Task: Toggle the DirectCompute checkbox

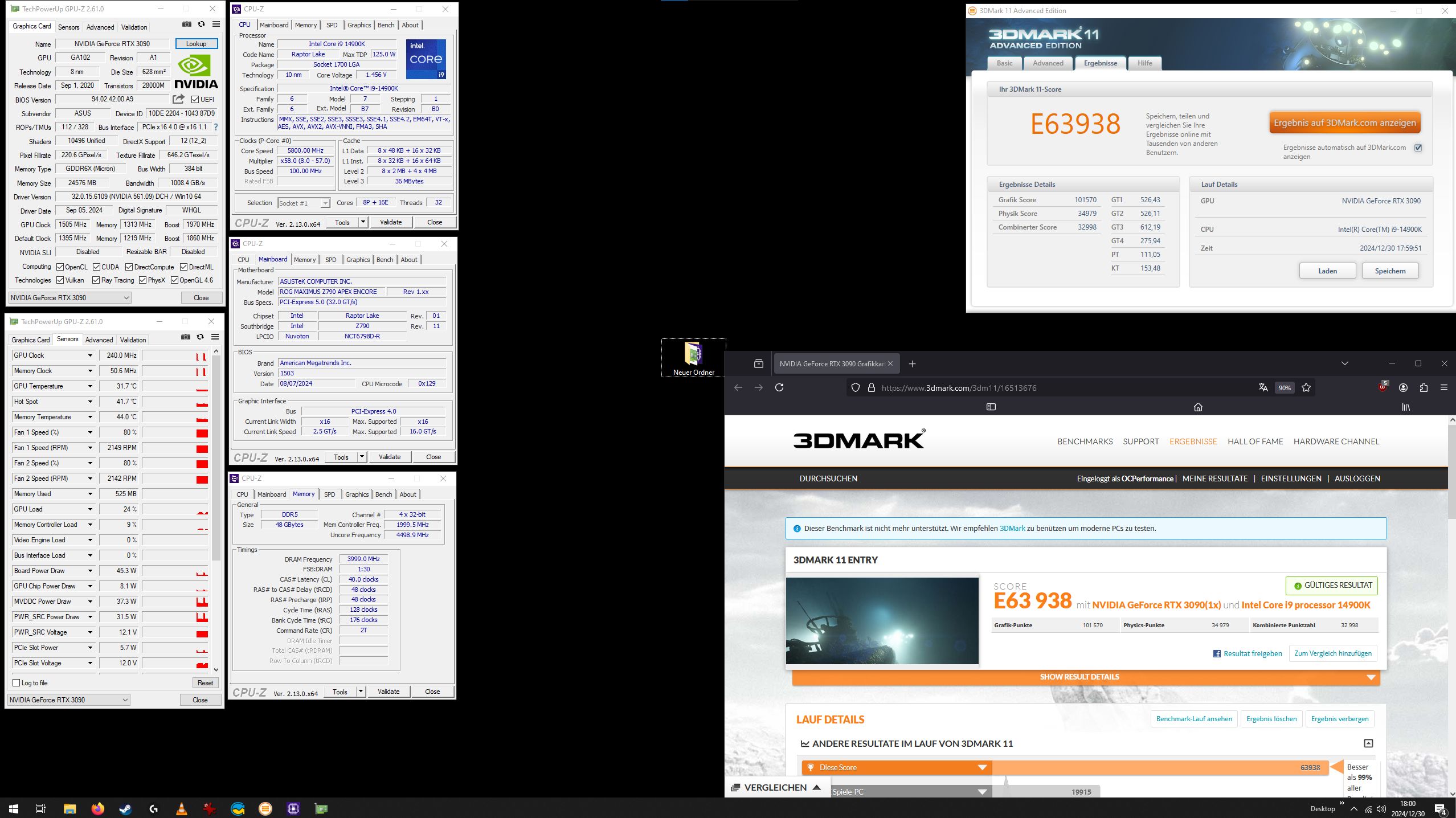Action: tap(129, 267)
